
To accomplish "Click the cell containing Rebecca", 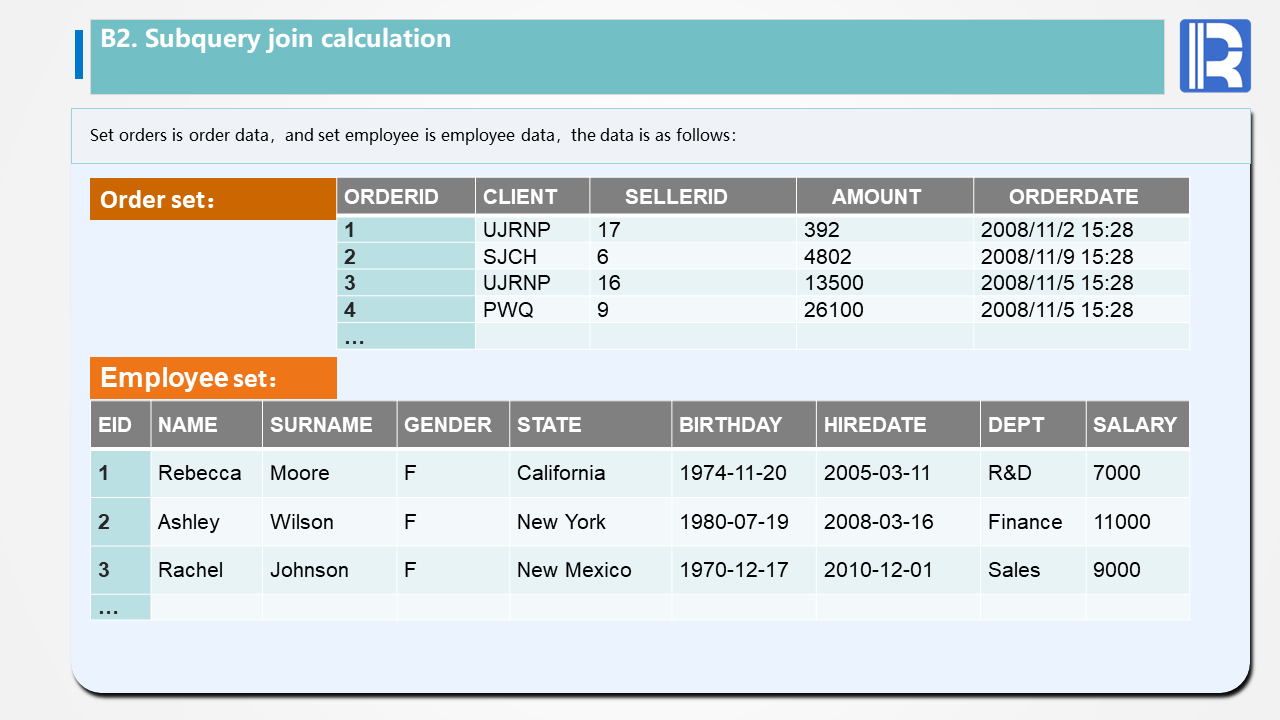I will 200,473.
